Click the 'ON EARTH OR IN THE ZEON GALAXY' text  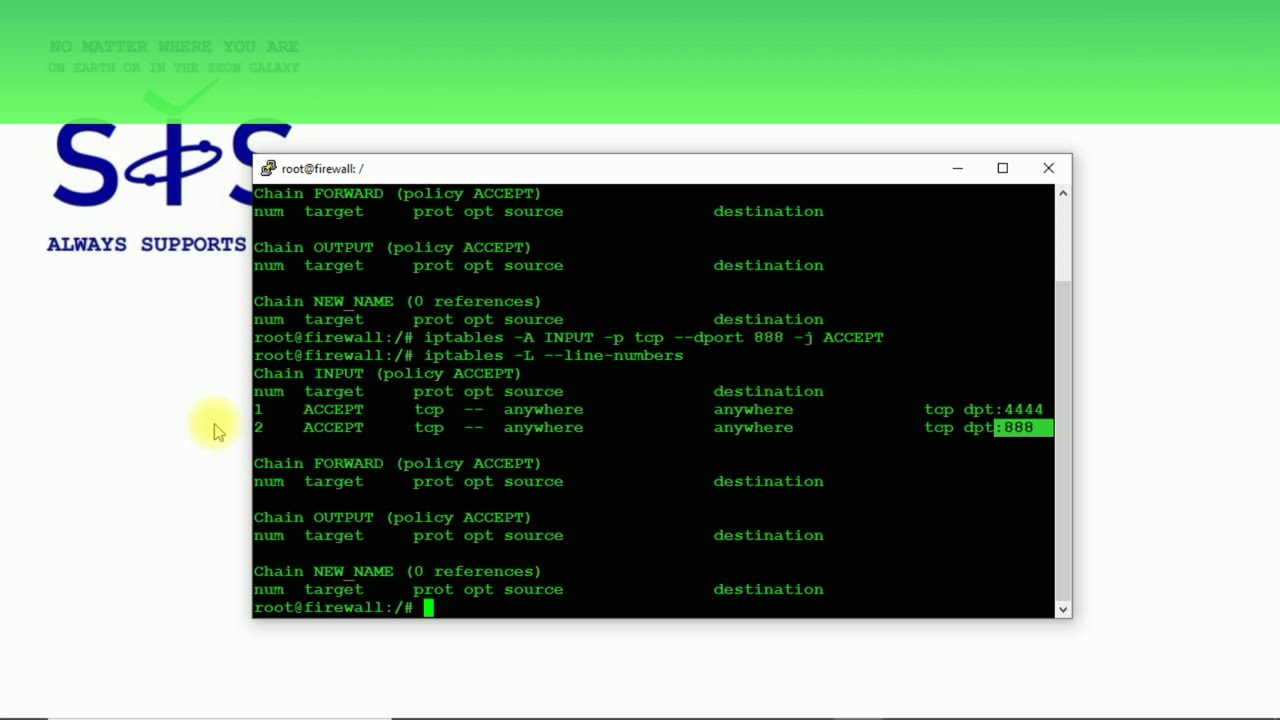point(174,68)
